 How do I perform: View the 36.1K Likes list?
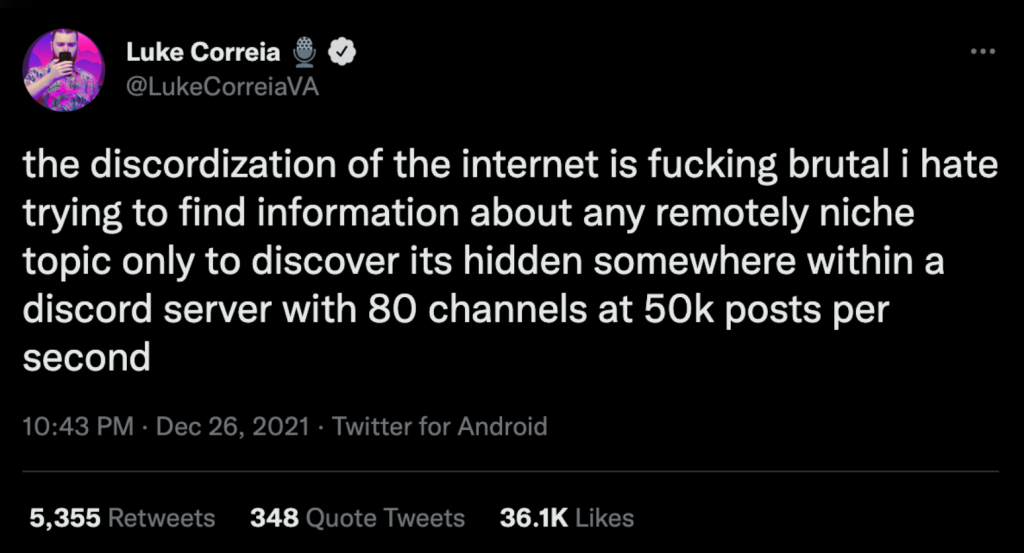[566, 518]
